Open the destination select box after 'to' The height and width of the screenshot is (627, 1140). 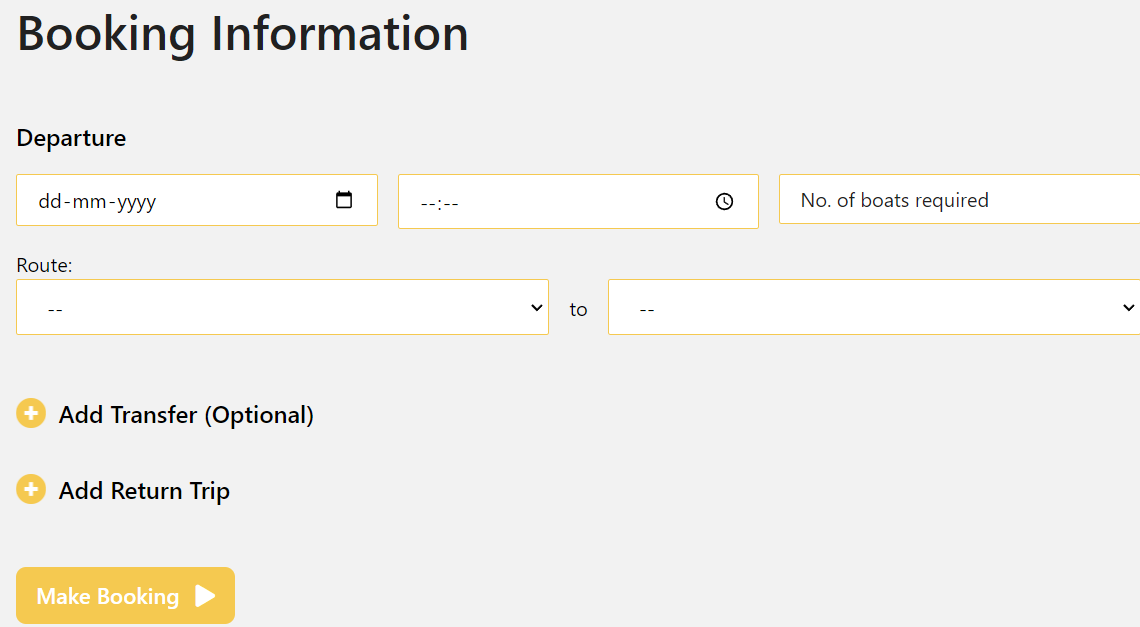coord(860,308)
